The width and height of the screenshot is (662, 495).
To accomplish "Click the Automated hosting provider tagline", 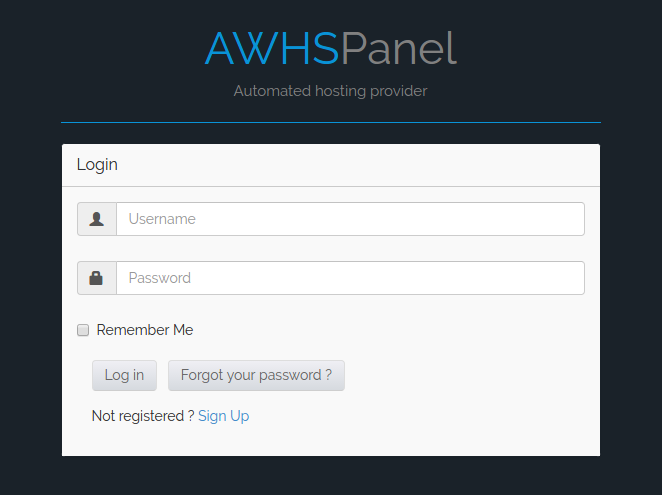I will [x=330, y=91].
